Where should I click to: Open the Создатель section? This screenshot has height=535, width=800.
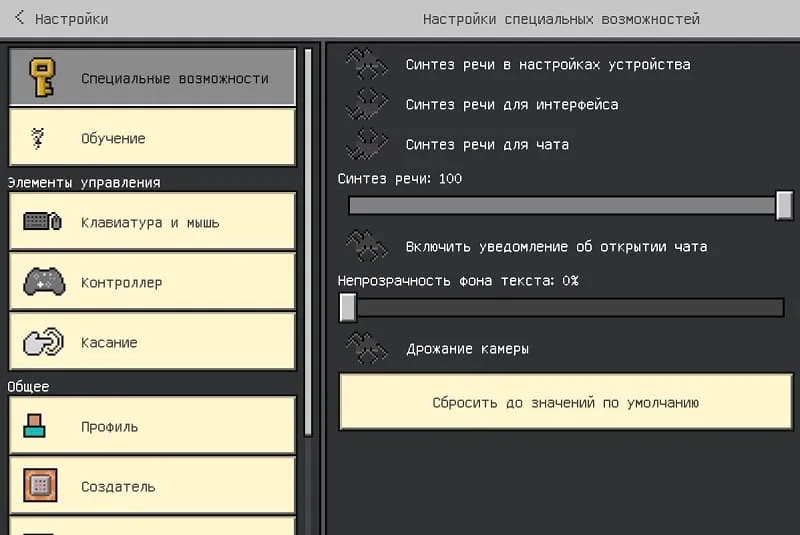(x=153, y=486)
